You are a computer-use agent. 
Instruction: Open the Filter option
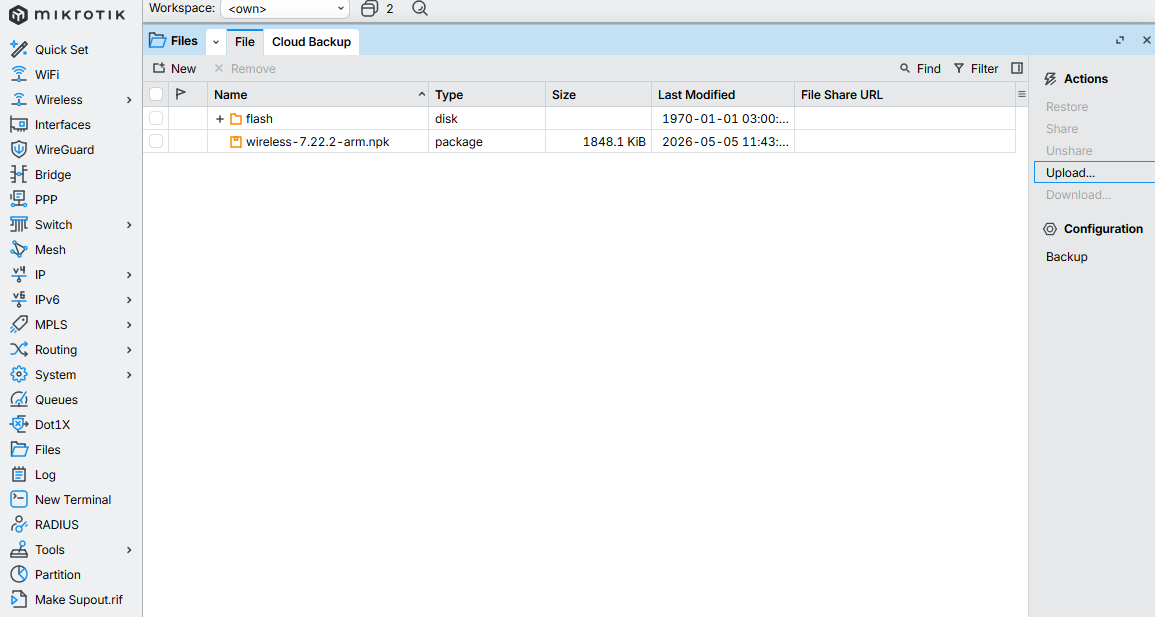[976, 68]
